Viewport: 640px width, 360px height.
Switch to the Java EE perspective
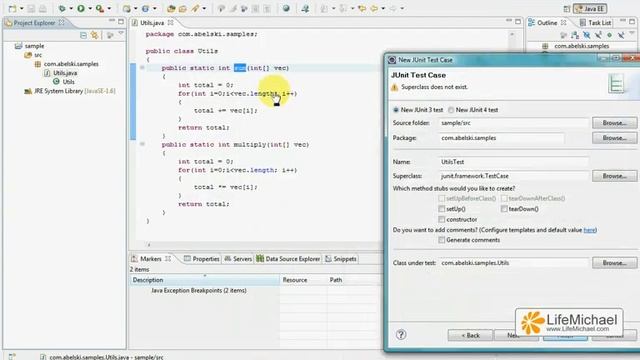coord(590,9)
